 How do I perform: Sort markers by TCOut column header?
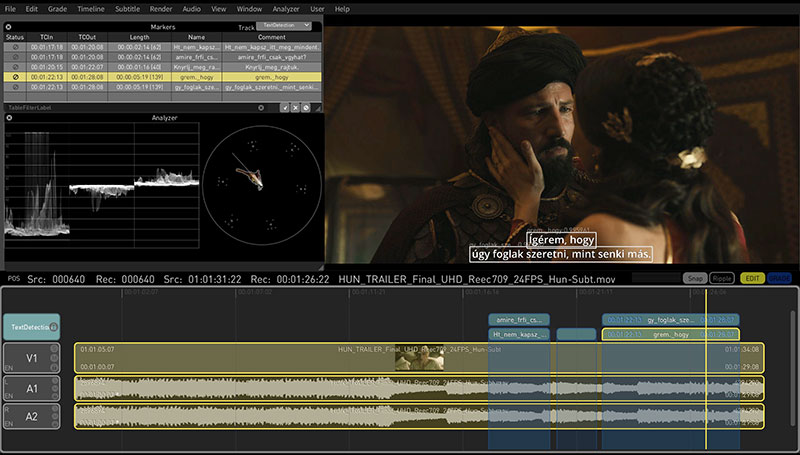point(87,37)
